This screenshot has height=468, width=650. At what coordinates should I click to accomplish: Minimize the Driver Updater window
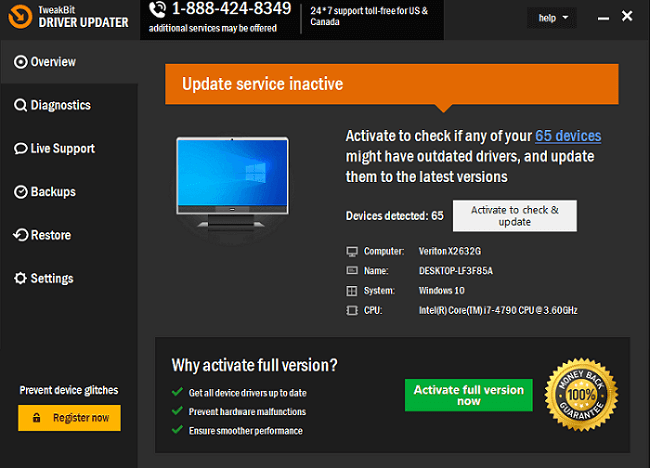(x=604, y=18)
